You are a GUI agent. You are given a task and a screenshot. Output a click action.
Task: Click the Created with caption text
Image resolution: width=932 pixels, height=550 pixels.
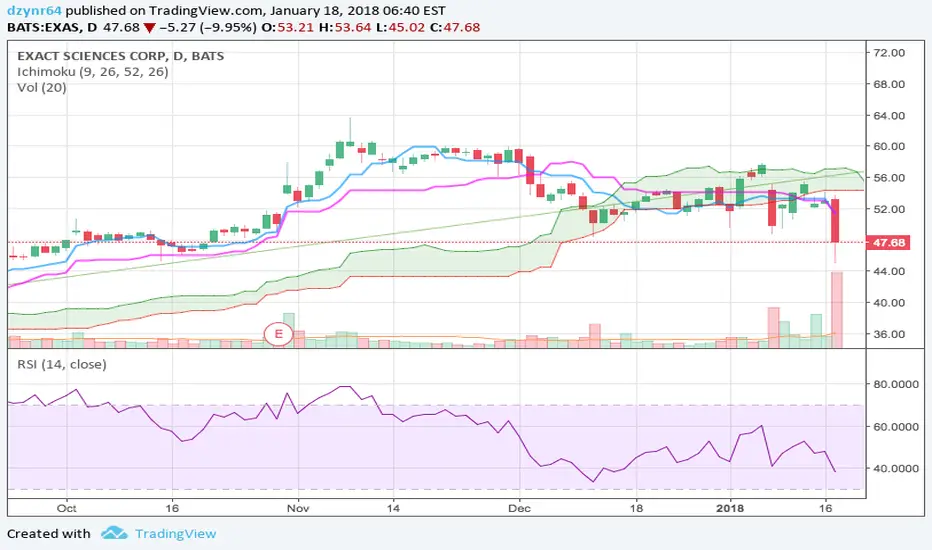point(49,534)
